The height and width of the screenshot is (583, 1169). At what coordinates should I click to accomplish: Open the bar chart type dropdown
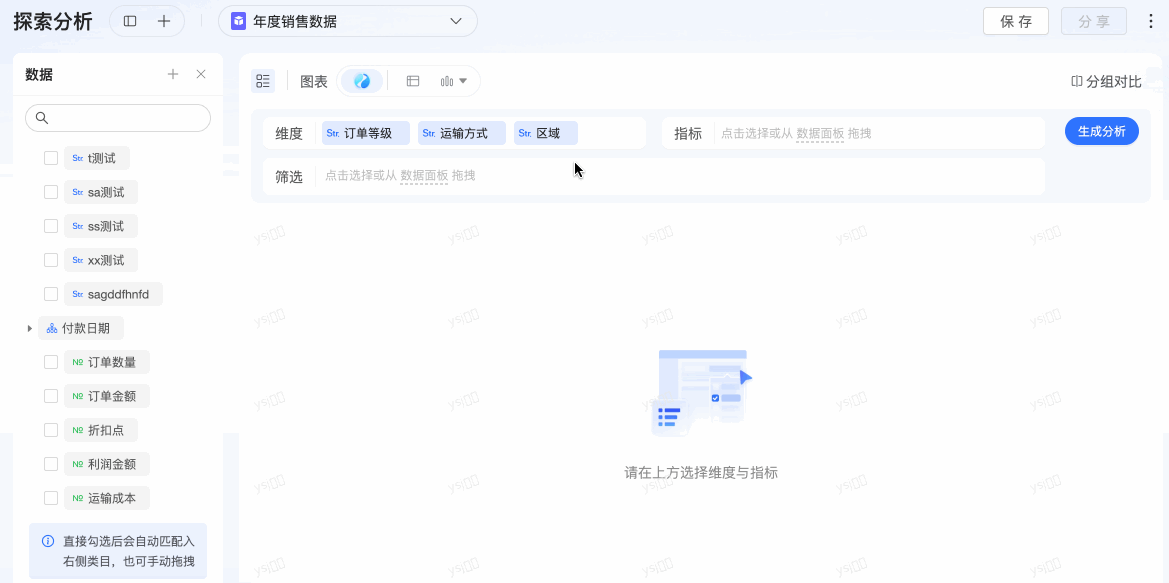pyautogui.click(x=454, y=81)
